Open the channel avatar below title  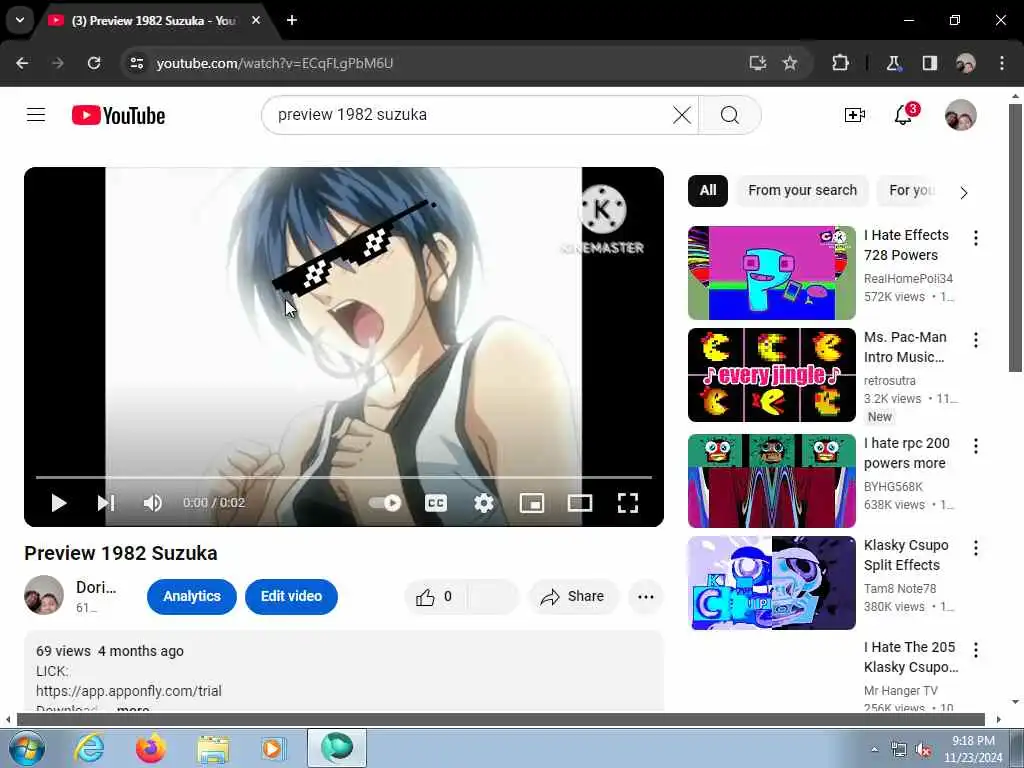[x=44, y=595]
